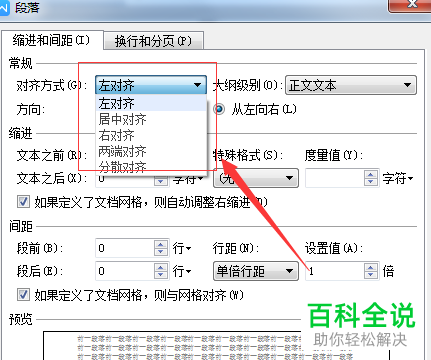Viewport: 431px width, 360px height.
Task: Open the 对齐方式 alignment dropdown
Action: coord(151,85)
